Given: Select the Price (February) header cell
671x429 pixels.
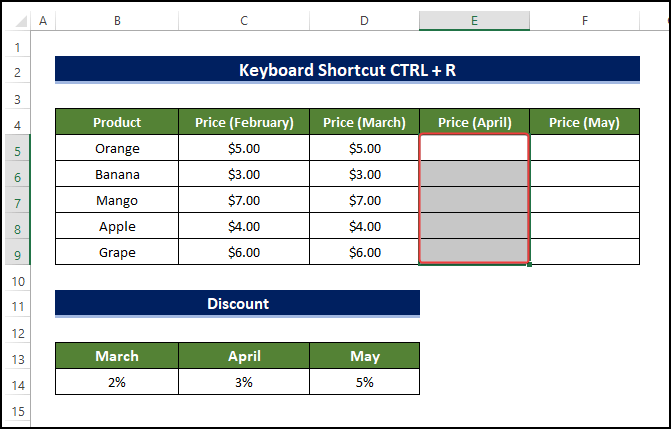Looking at the screenshot, I should (x=244, y=123).
